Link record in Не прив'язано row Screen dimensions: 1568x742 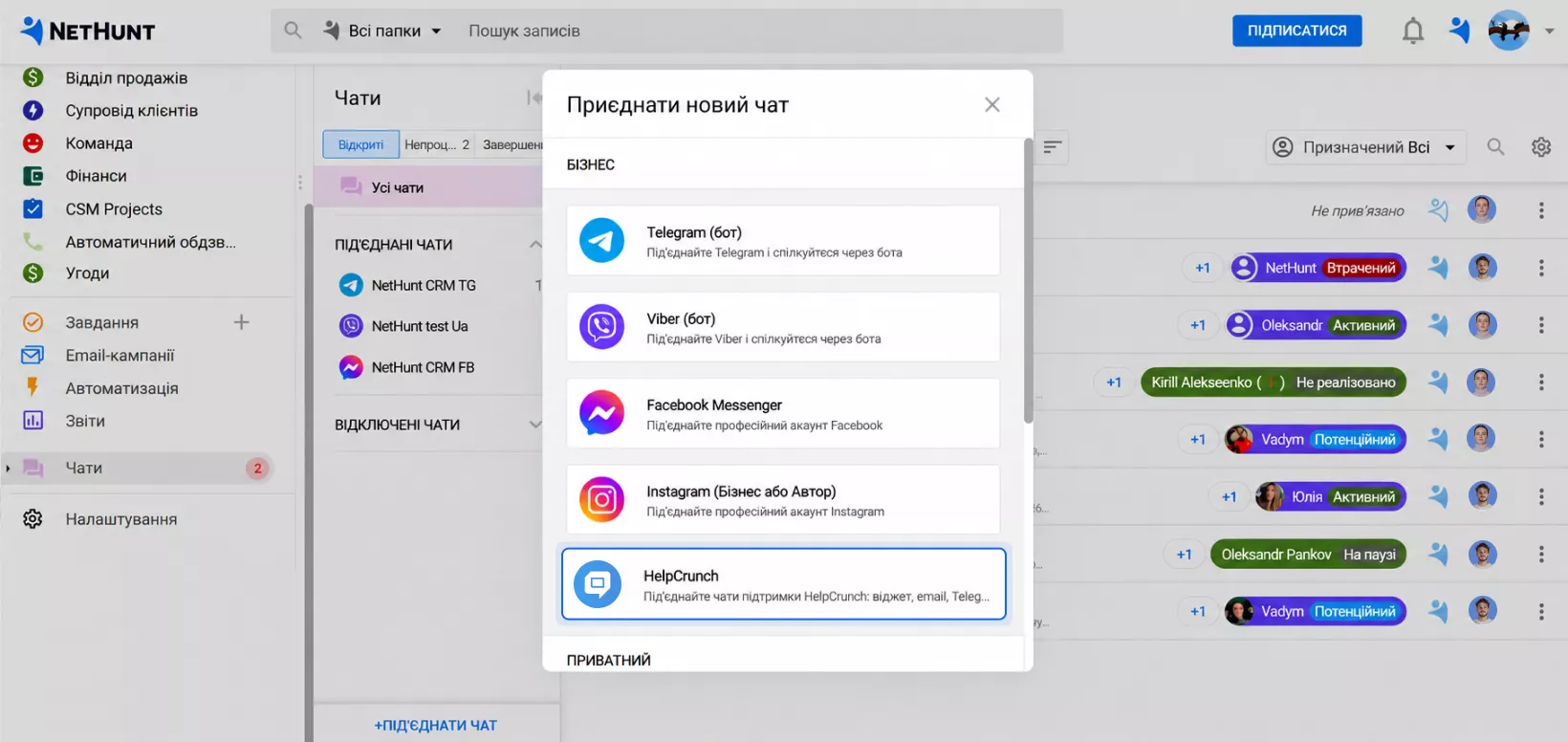(1438, 209)
